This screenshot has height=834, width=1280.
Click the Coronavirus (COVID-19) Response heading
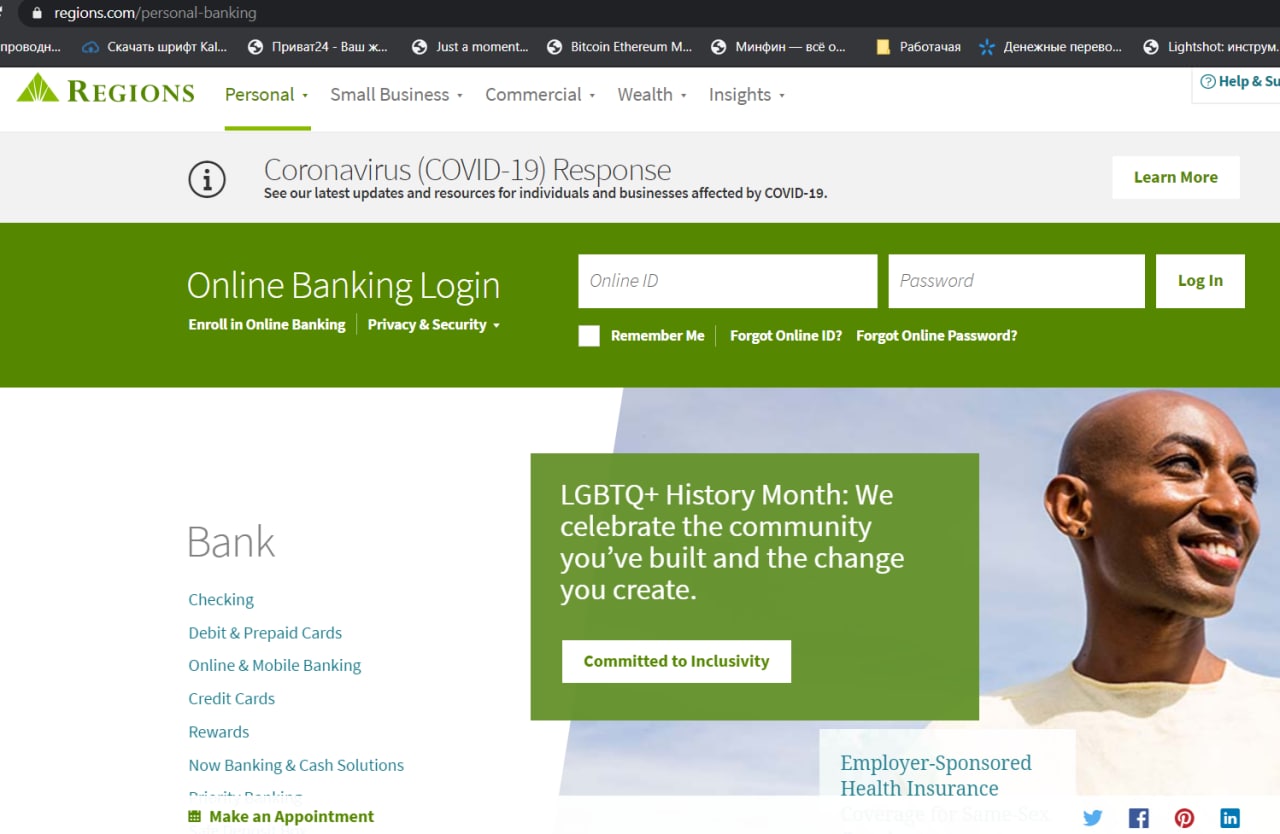pyautogui.click(x=467, y=169)
